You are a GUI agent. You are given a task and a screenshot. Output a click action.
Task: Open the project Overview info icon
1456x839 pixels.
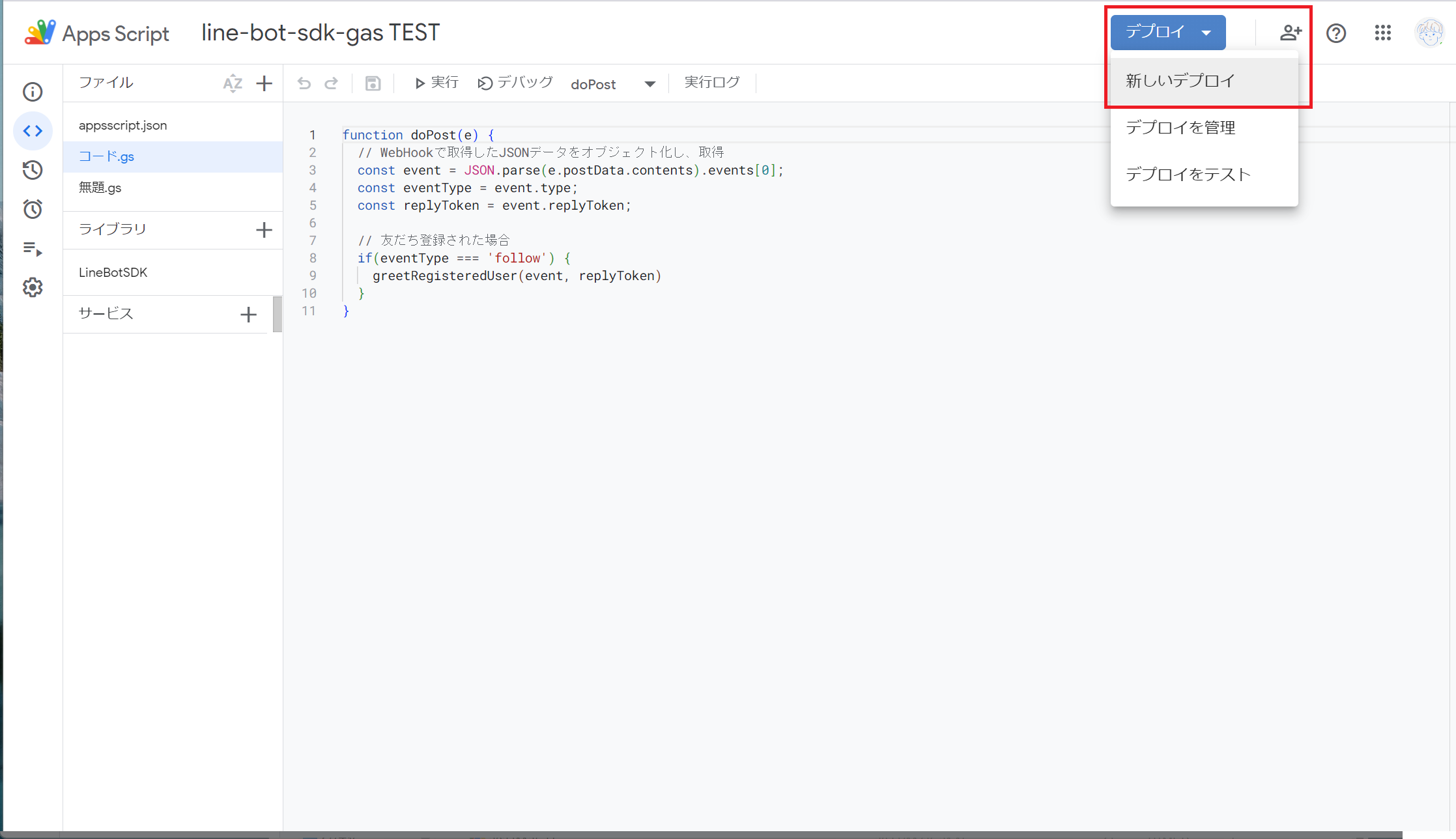pos(33,92)
